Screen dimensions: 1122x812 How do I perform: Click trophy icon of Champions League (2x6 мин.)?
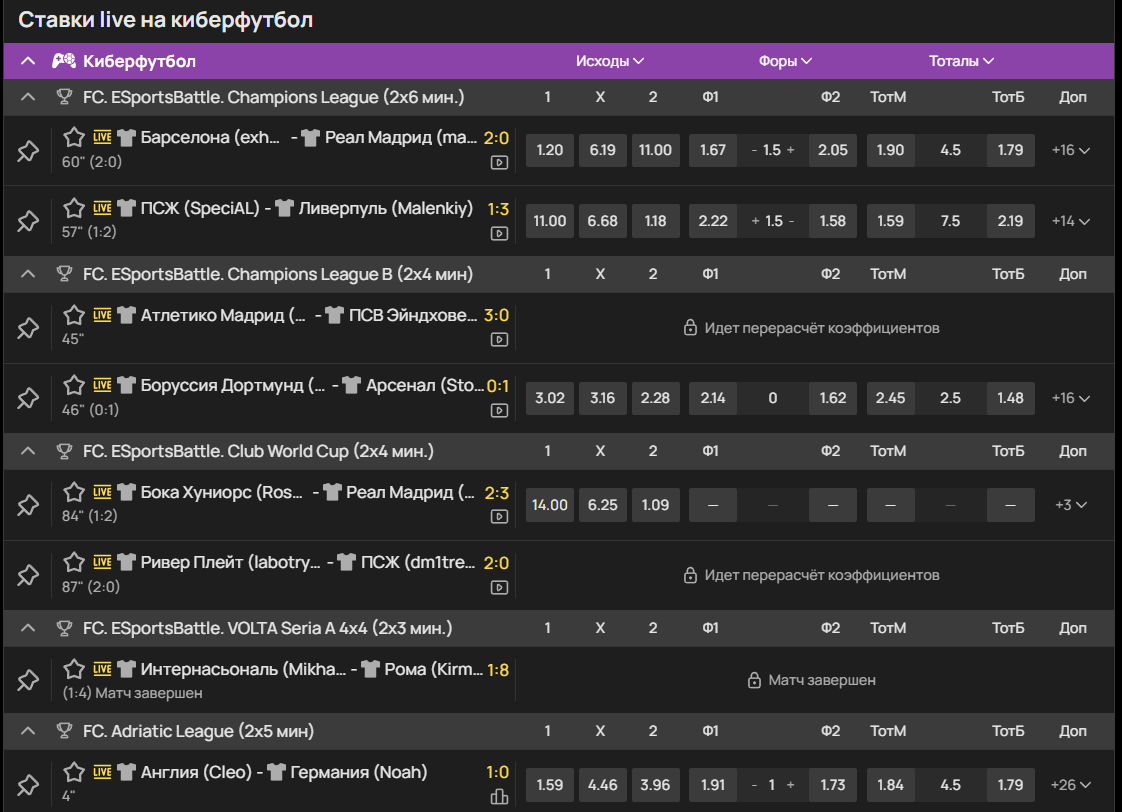point(64,97)
